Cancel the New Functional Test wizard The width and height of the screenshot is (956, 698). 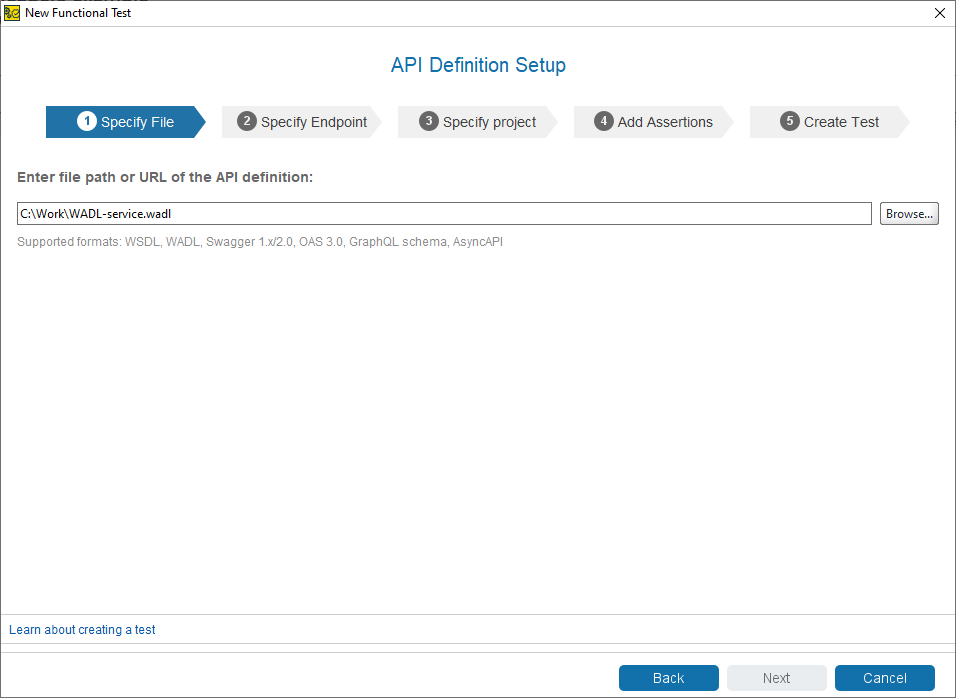pos(885,678)
